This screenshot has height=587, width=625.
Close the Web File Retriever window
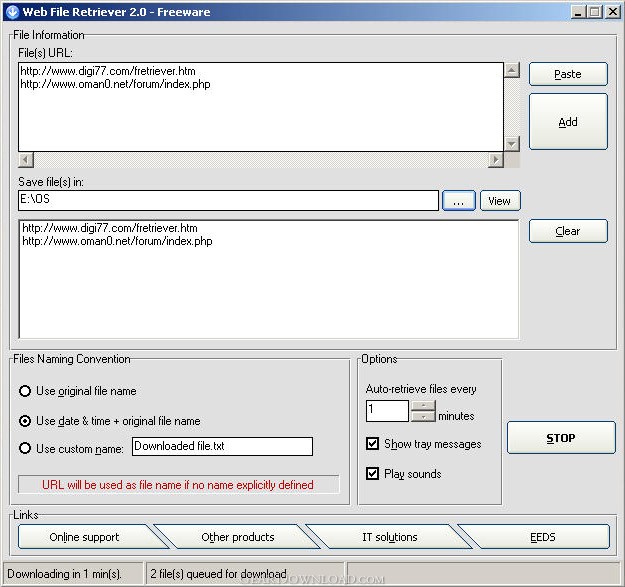pos(612,12)
